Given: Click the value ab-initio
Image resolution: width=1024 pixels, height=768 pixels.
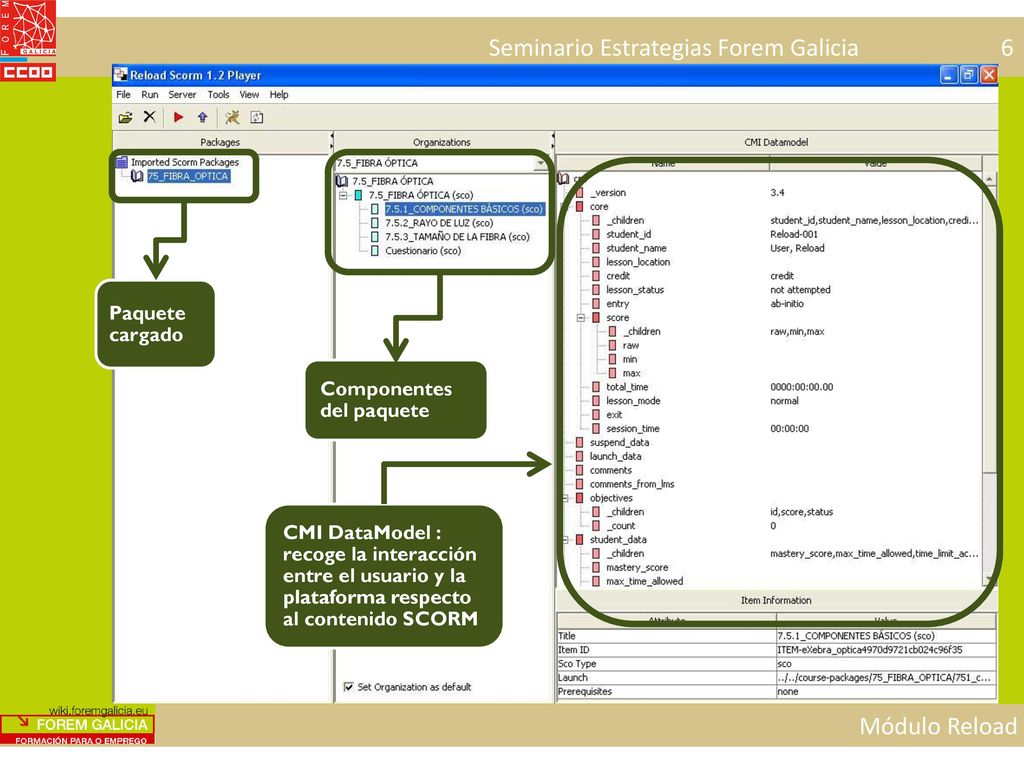Looking at the screenshot, I should coord(787,304).
